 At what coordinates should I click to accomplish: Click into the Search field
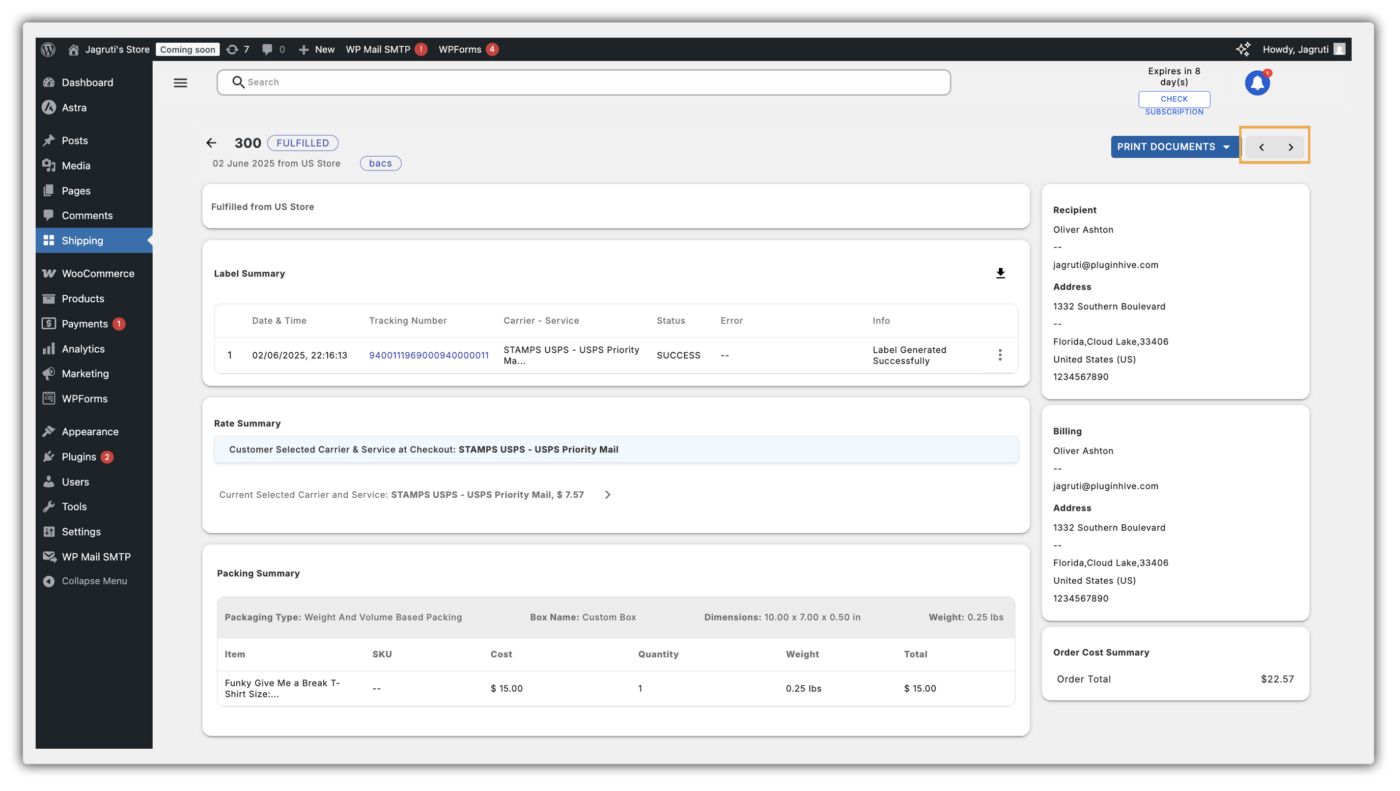pos(584,82)
